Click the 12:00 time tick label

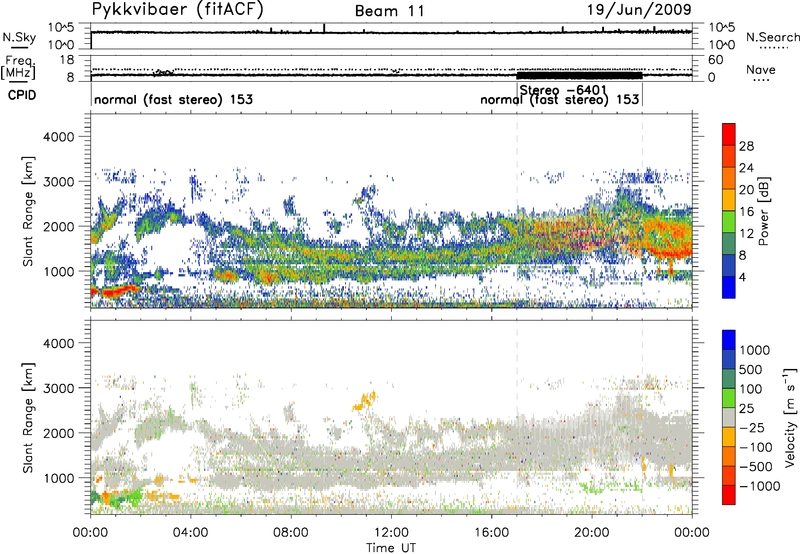[391, 533]
